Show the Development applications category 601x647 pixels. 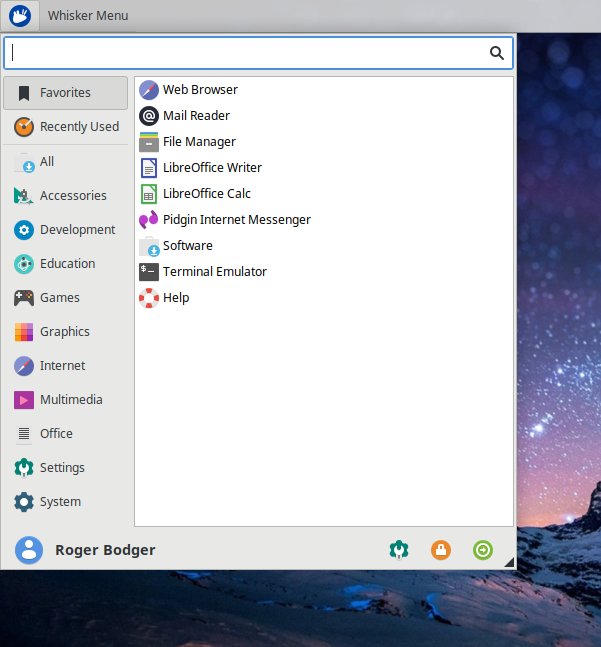pyautogui.click(x=66, y=230)
